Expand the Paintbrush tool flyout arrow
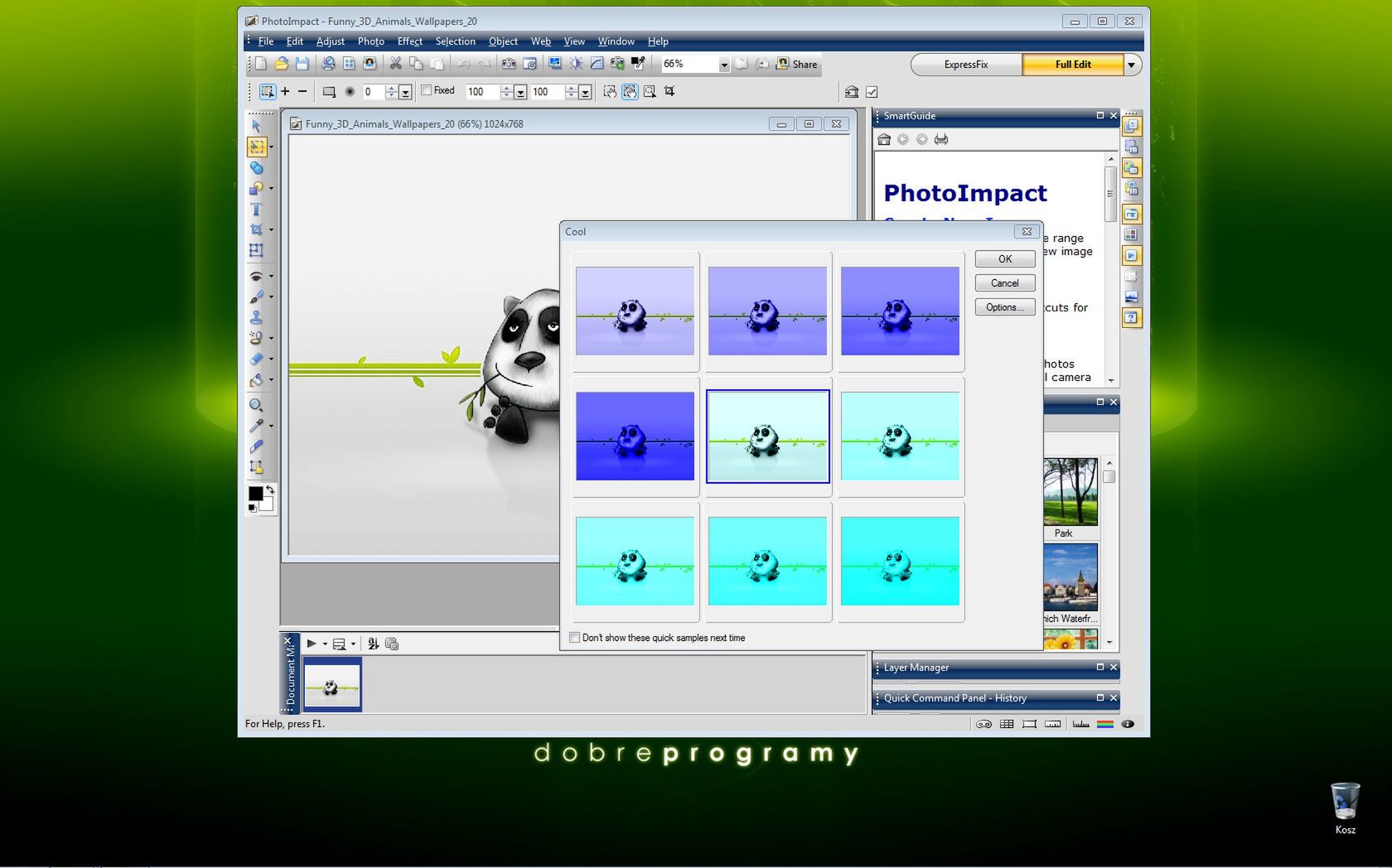Image resolution: width=1392 pixels, height=868 pixels. pyautogui.click(x=271, y=297)
